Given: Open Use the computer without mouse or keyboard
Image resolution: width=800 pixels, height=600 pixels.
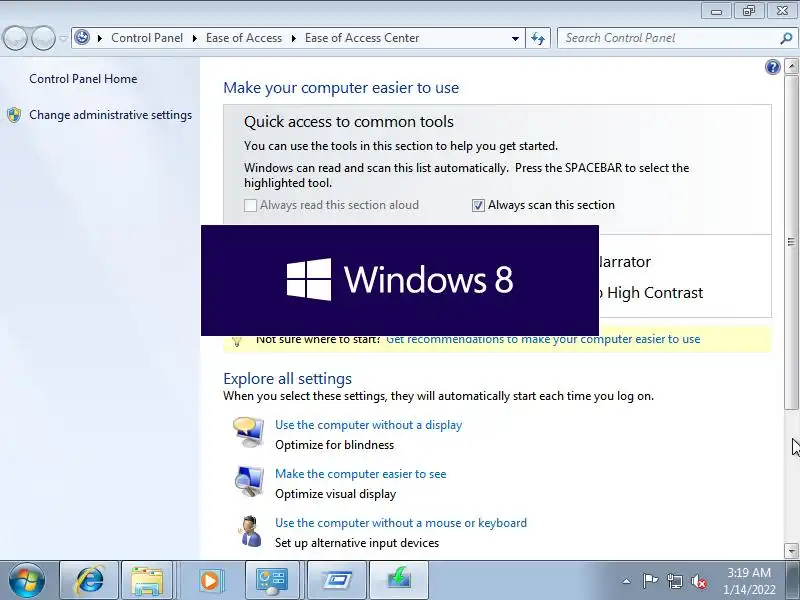Looking at the screenshot, I should click(x=401, y=523).
